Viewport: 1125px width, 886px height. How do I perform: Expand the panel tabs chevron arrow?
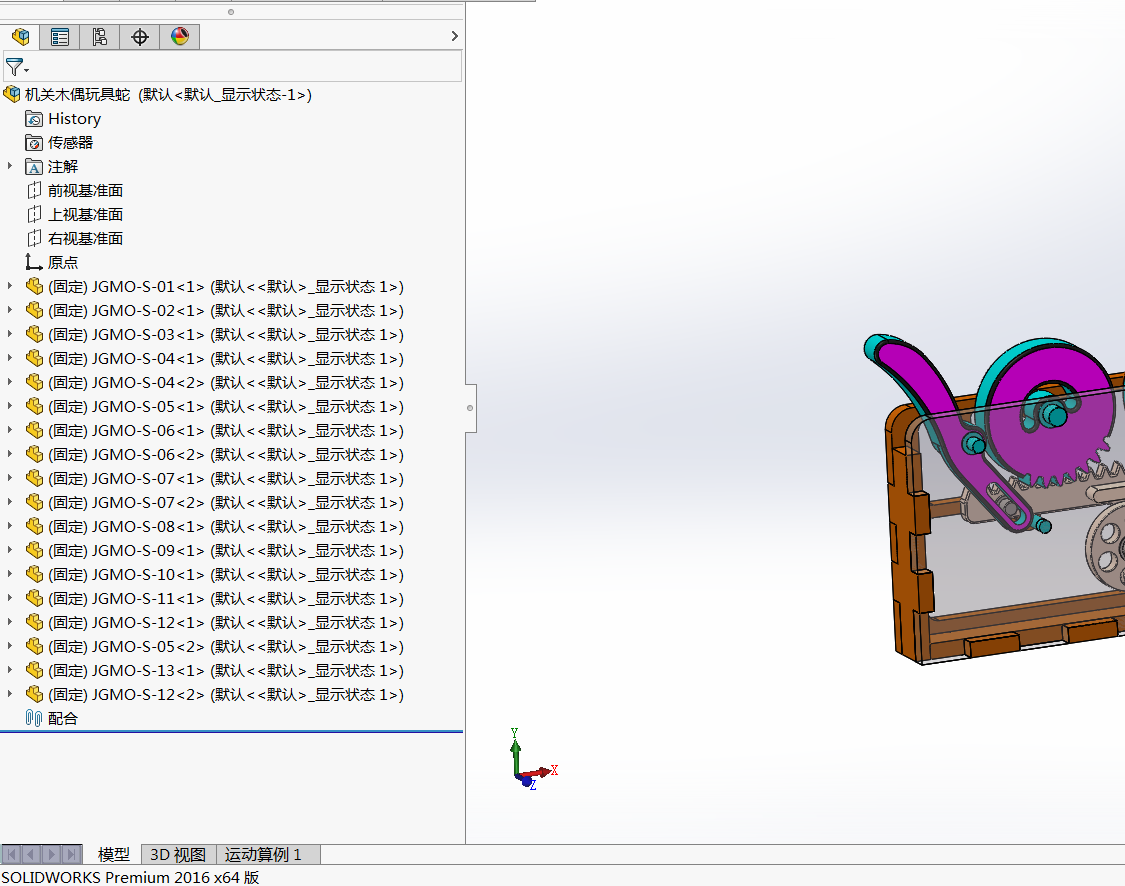[454, 36]
